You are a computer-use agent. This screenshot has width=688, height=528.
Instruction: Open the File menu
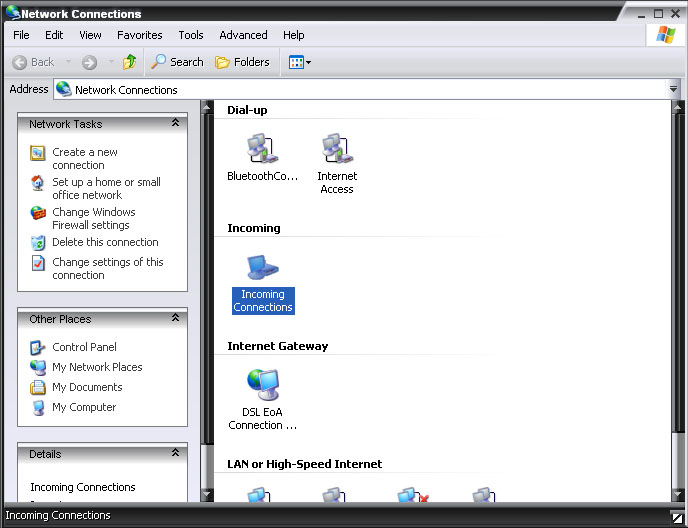point(21,35)
